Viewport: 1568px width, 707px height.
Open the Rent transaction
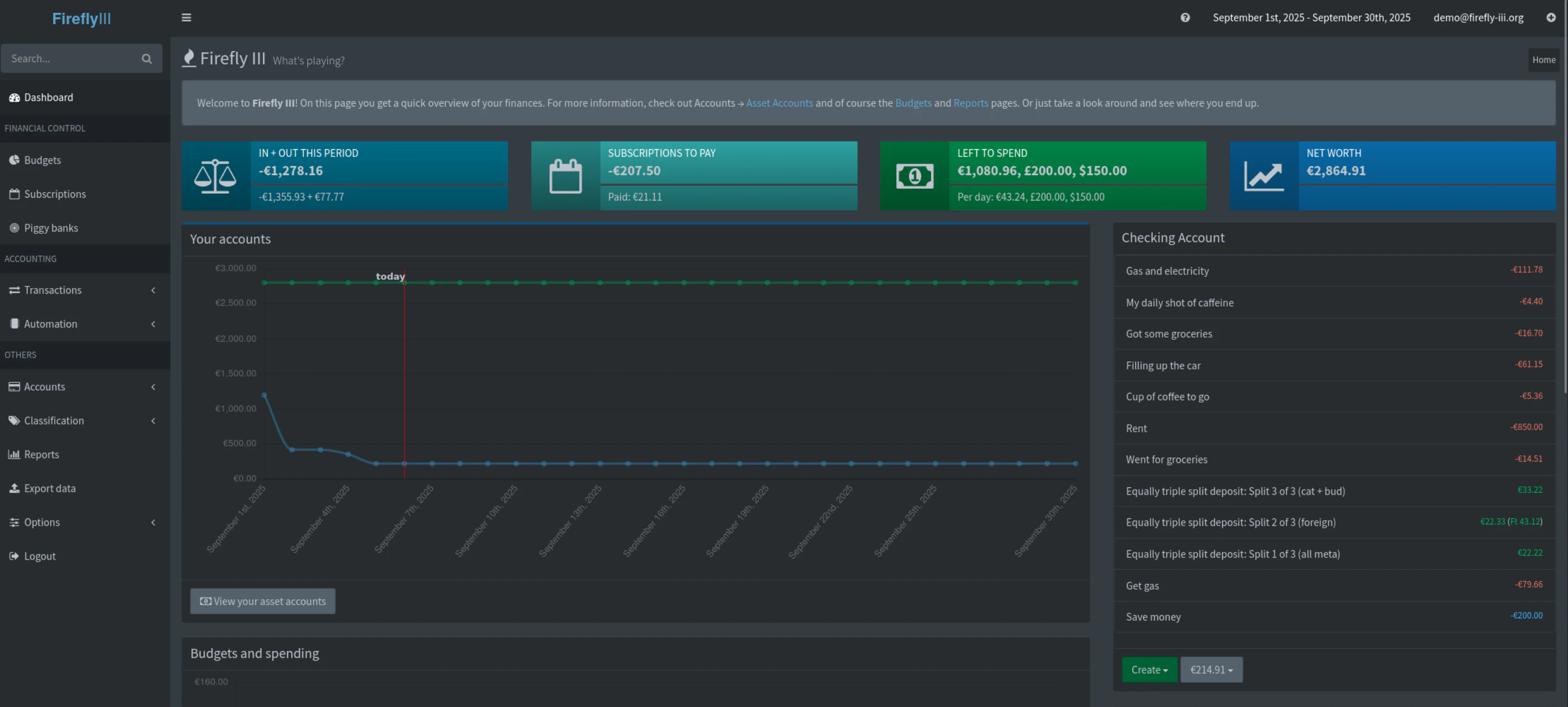pos(1136,429)
